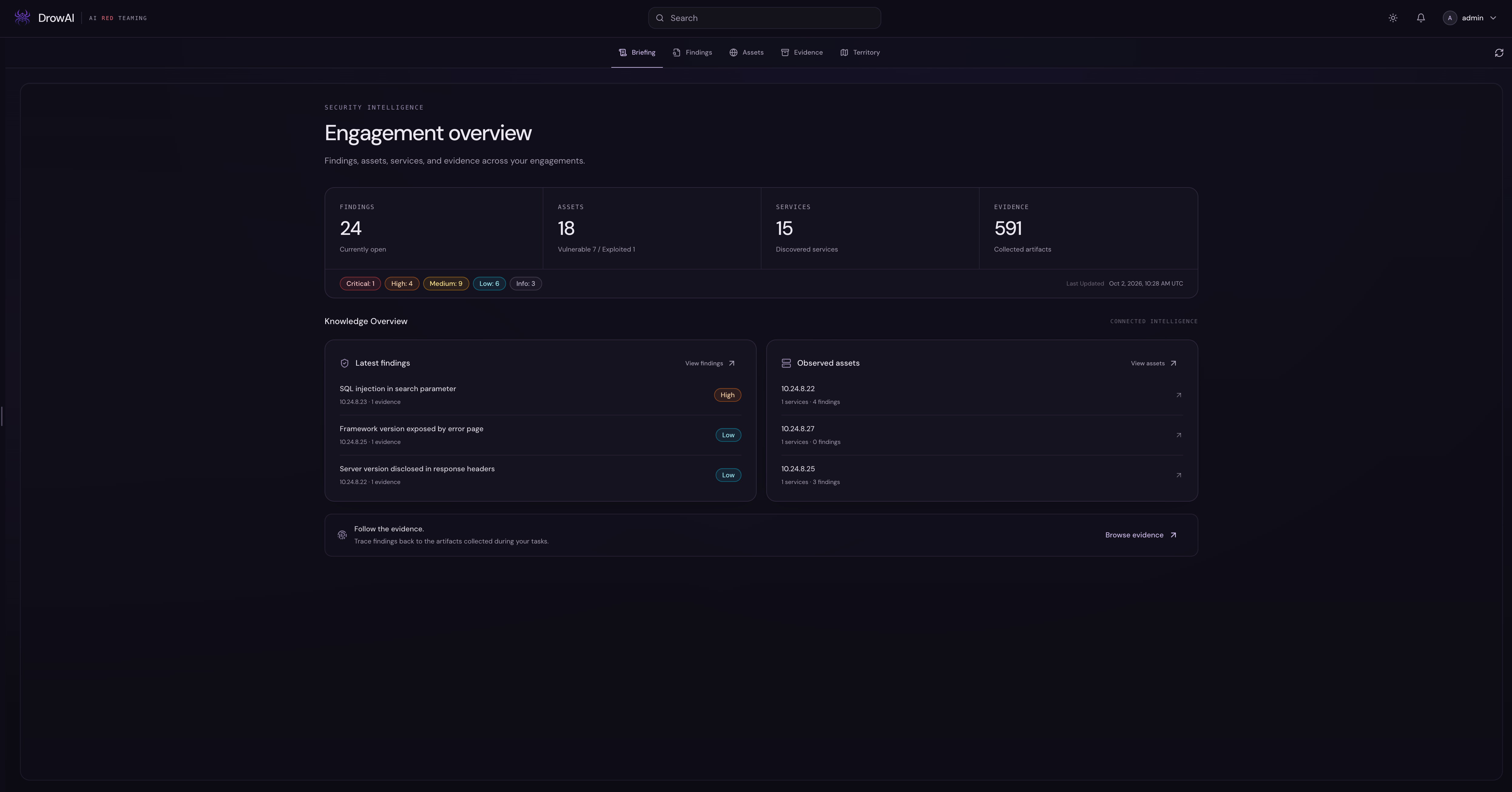Click the Info: 3 severity badge
1512x792 pixels.
tap(526, 283)
